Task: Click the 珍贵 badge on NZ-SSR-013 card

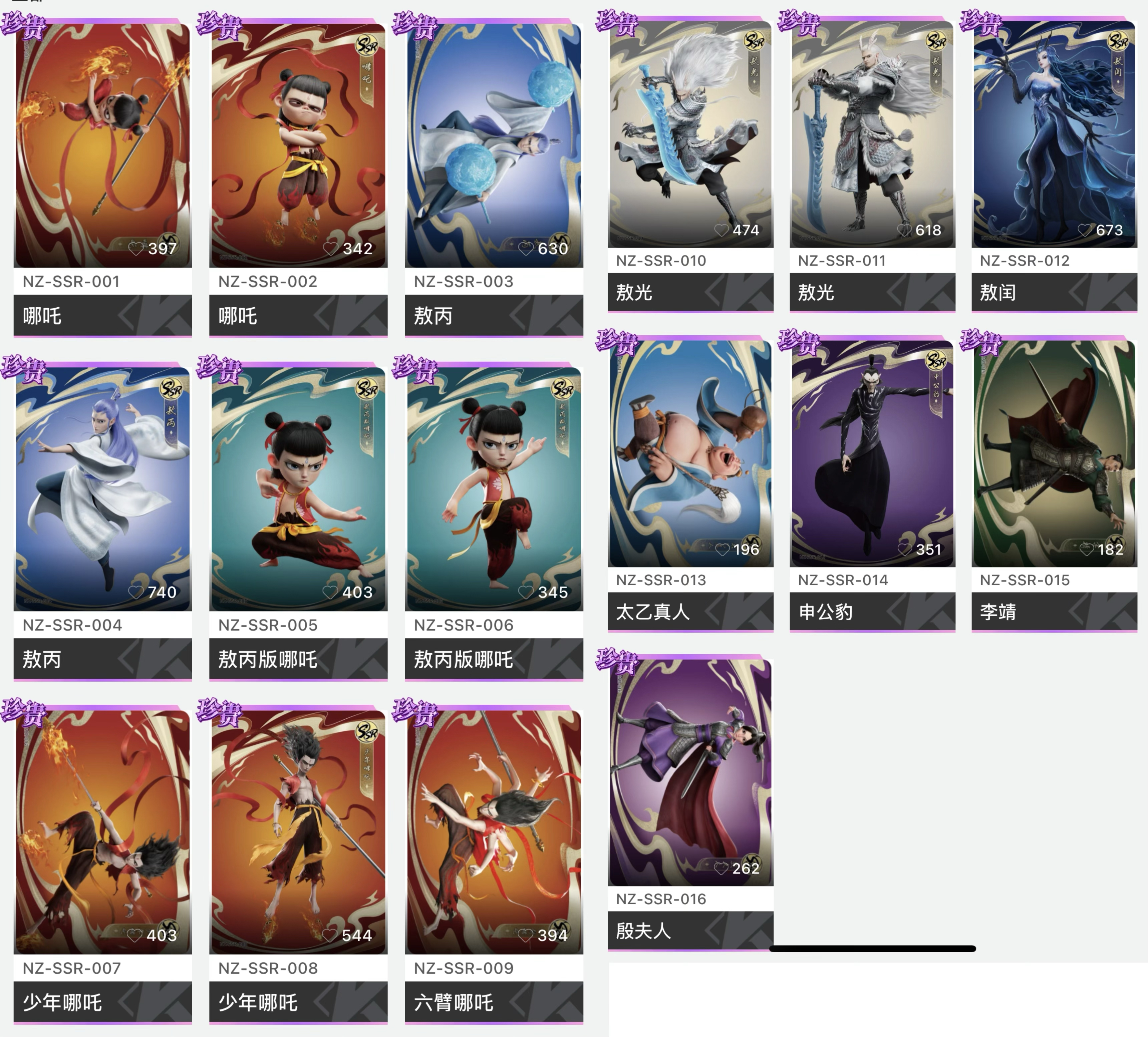Action: (x=617, y=342)
